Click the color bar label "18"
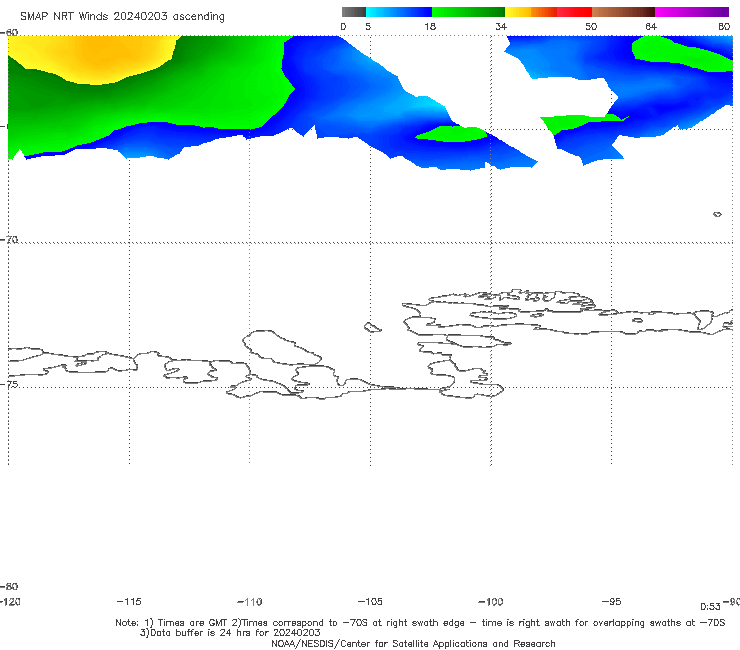This screenshot has width=740, height=650. (x=430, y=26)
